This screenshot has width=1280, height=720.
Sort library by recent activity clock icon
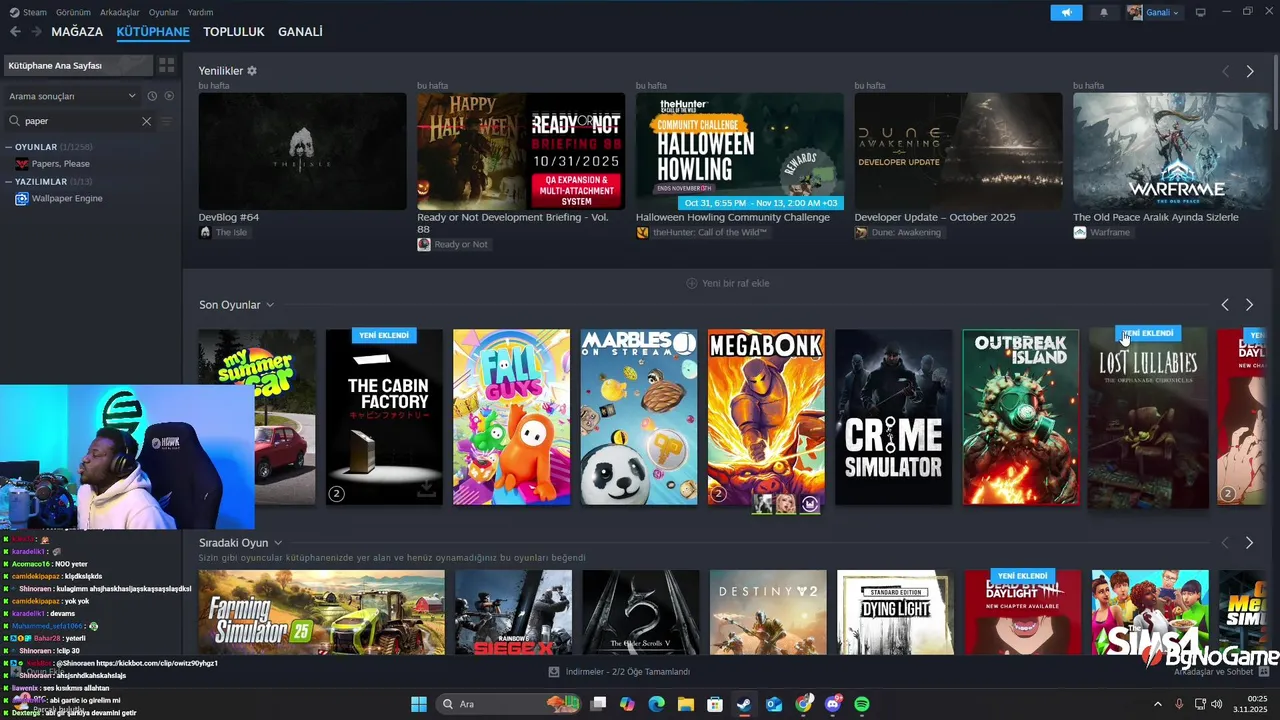pos(152,96)
